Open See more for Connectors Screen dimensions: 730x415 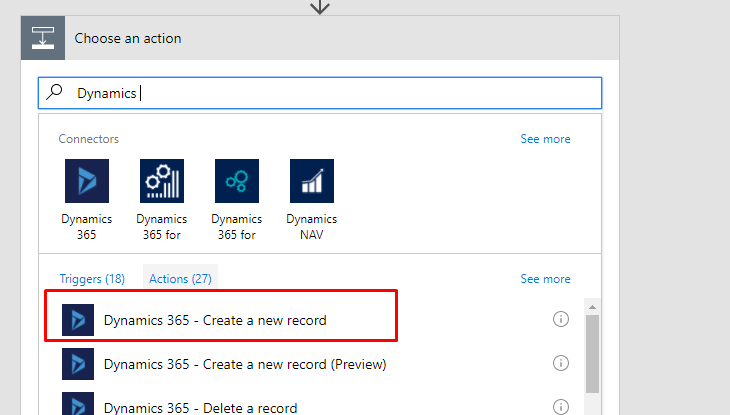click(545, 139)
